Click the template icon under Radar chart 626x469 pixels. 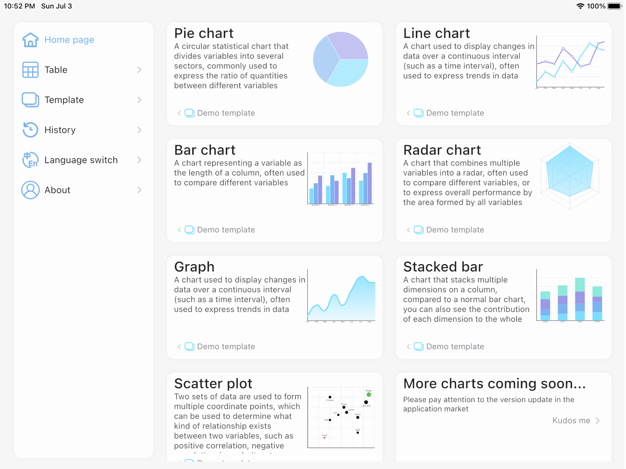pyautogui.click(x=418, y=230)
